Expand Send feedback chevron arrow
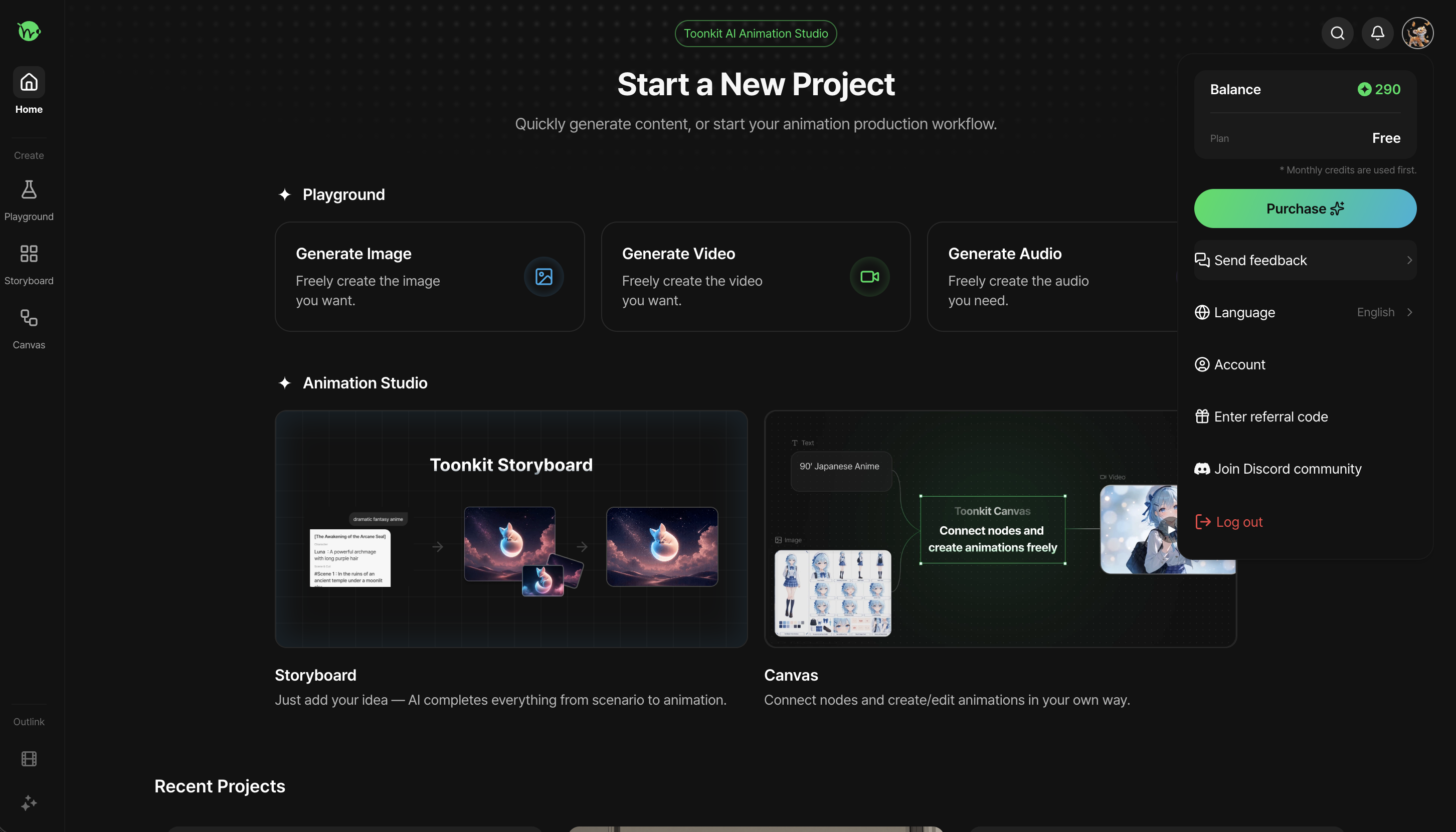This screenshot has height=832, width=1456. click(1409, 260)
